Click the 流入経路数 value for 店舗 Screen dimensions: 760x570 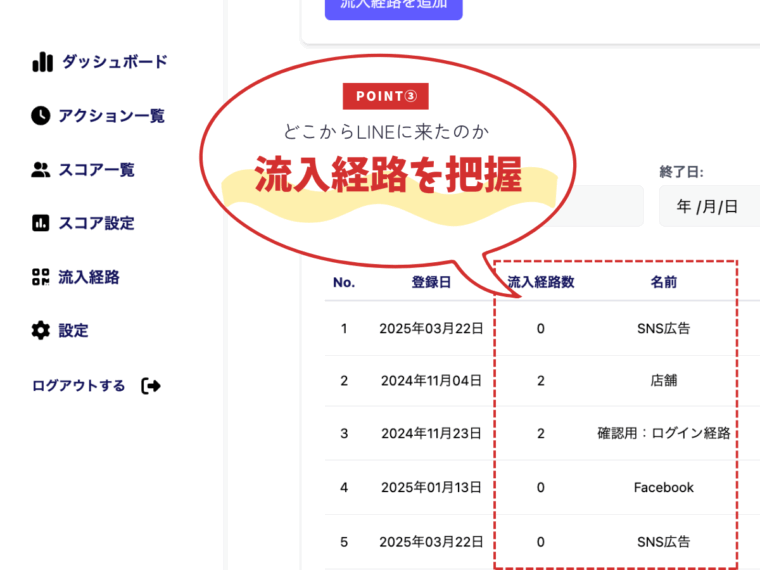[x=540, y=381]
